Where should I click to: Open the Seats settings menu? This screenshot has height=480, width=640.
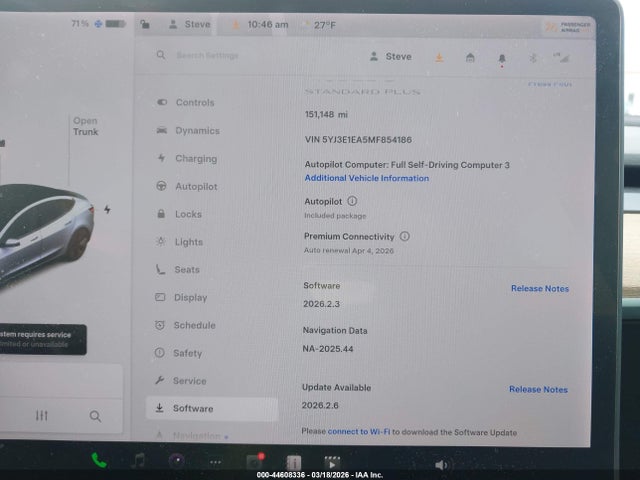[x=178, y=269]
